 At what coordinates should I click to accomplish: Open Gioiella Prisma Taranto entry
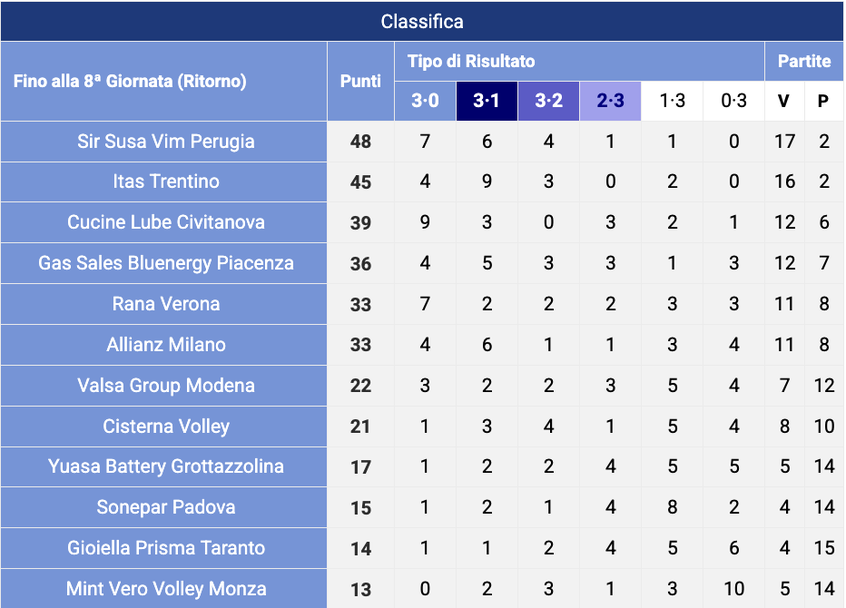pos(164,548)
